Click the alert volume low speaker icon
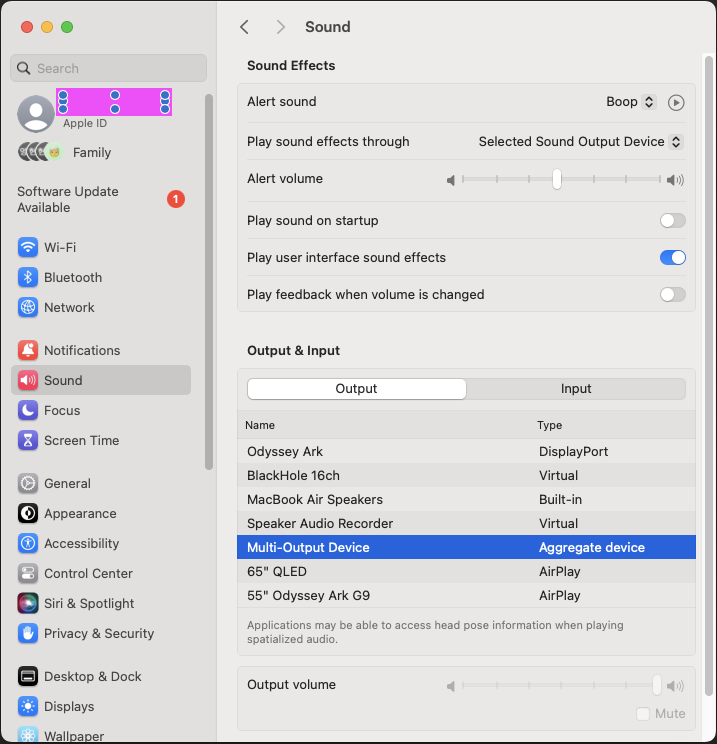 (x=451, y=180)
